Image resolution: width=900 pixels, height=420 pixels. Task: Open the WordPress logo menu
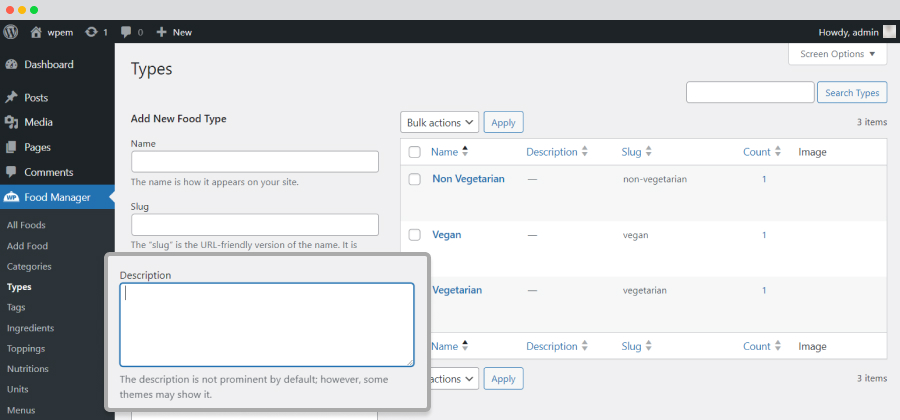click(11, 32)
